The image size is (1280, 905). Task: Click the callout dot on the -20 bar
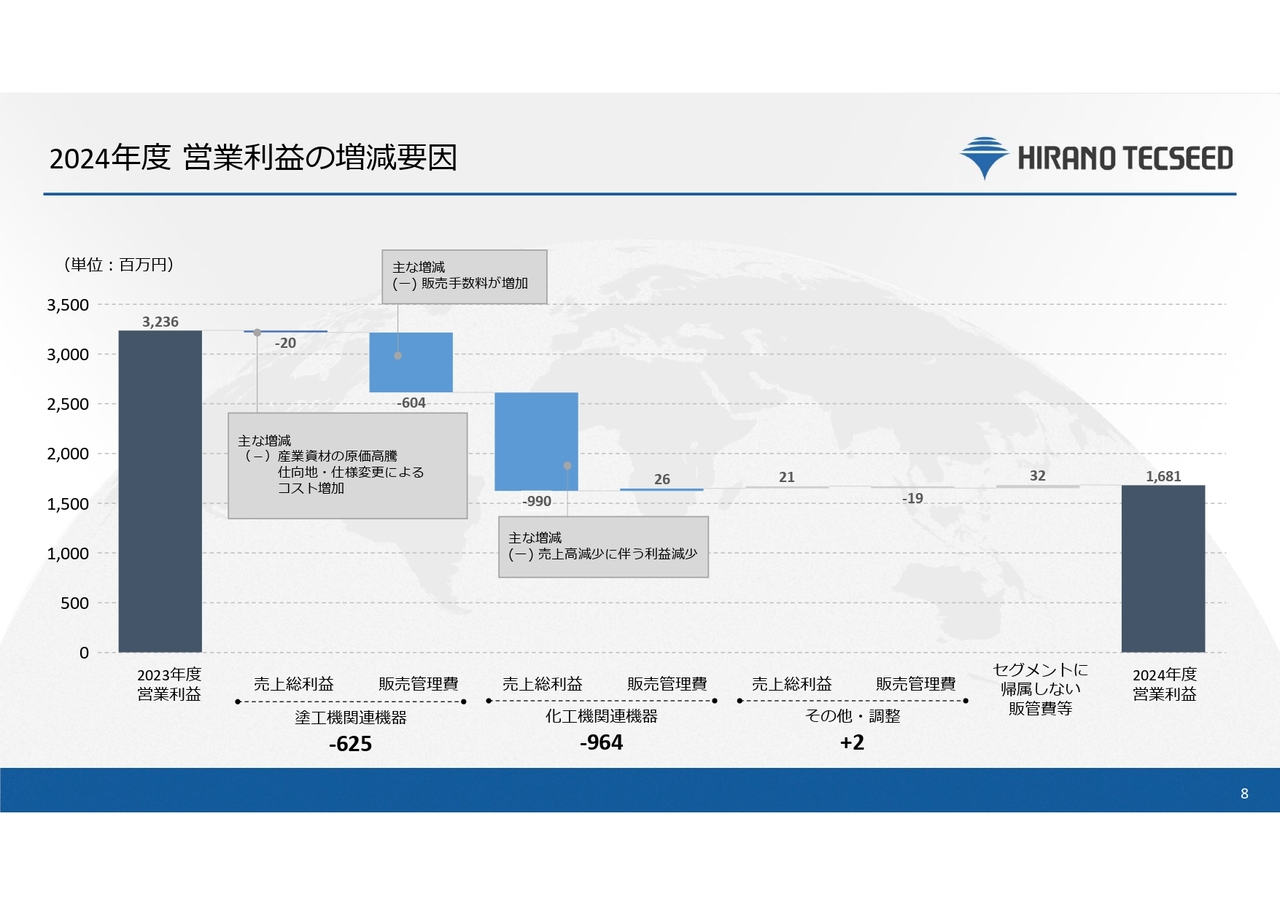pos(257,332)
